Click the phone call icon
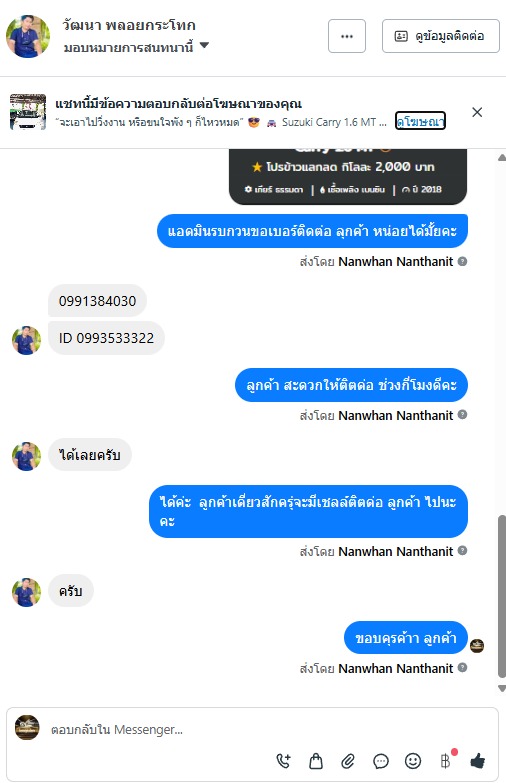The width and height of the screenshot is (506, 783). point(284,761)
